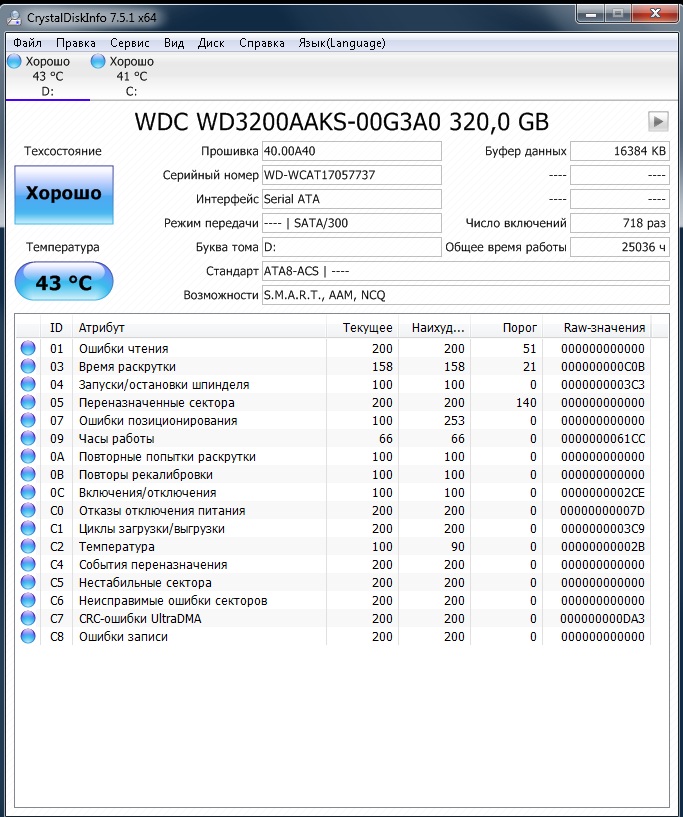Open the Сервис menu
The width and height of the screenshot is (683, 817).
click(130, 43)
